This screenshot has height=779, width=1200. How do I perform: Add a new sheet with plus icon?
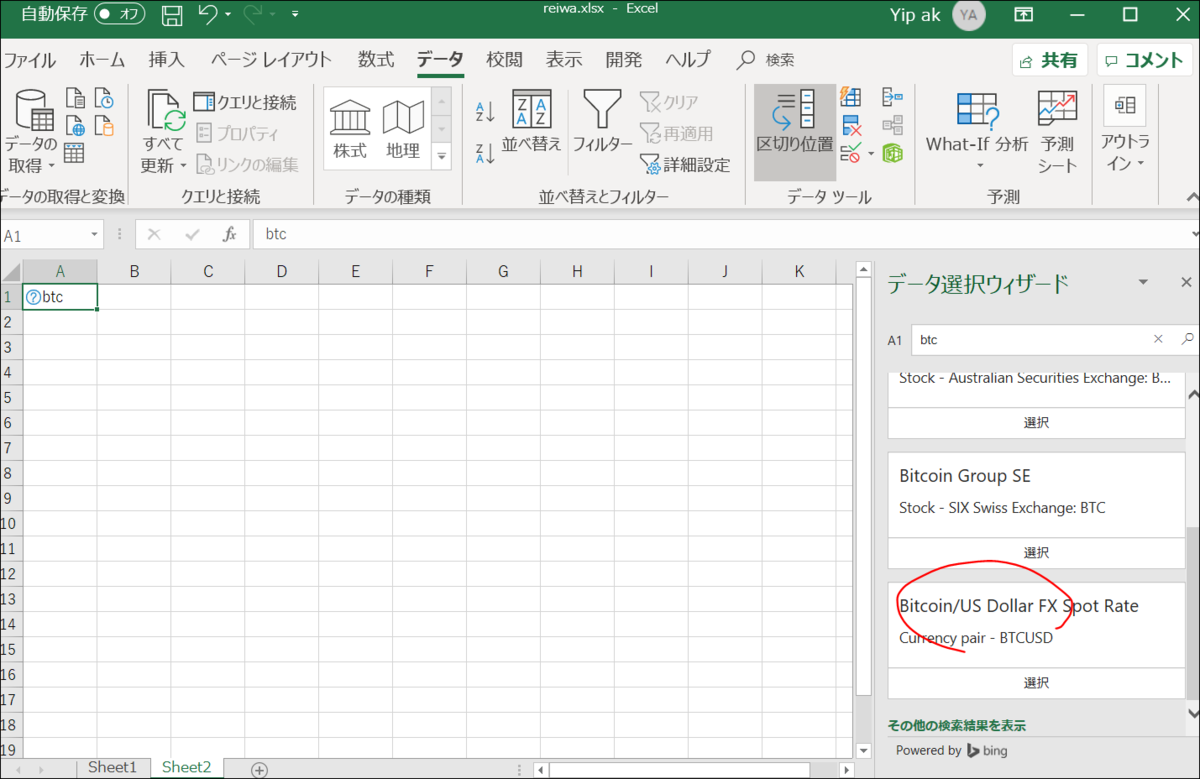pos(259,769)
